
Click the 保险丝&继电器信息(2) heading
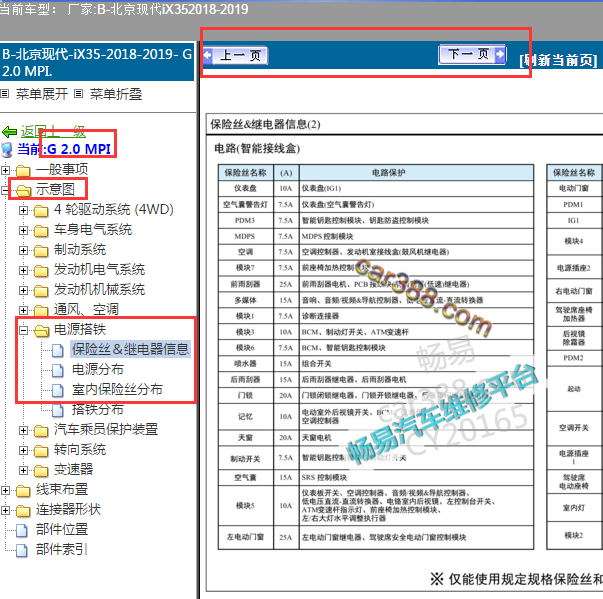[265, 124]
